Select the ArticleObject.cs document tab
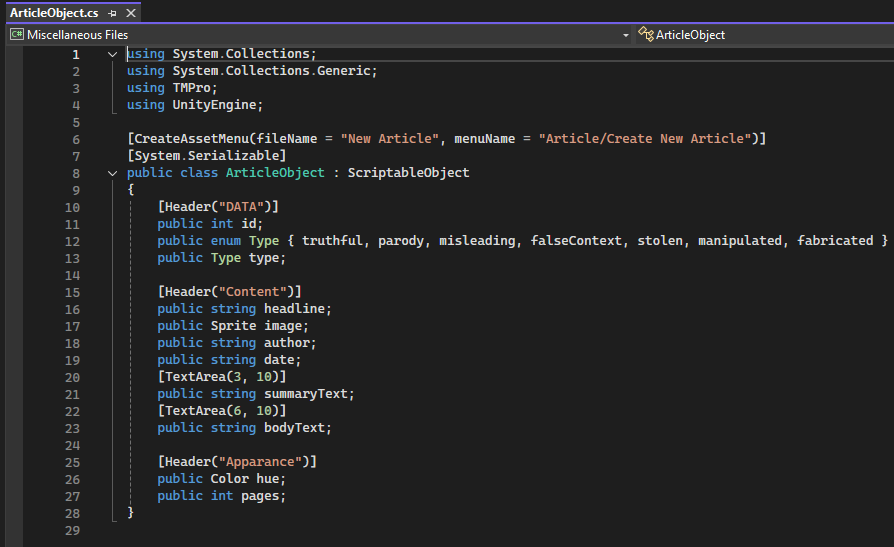 (55, 13)
